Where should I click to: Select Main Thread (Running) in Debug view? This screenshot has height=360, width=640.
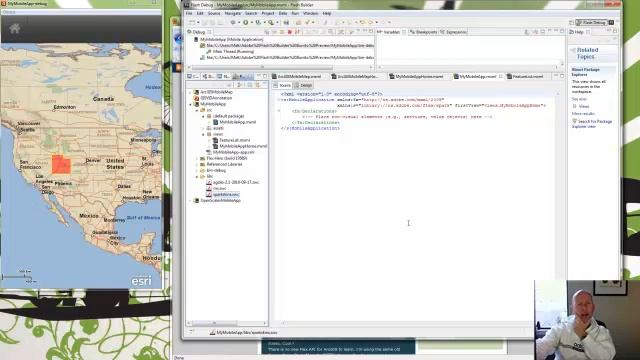(x=230, y=51)
